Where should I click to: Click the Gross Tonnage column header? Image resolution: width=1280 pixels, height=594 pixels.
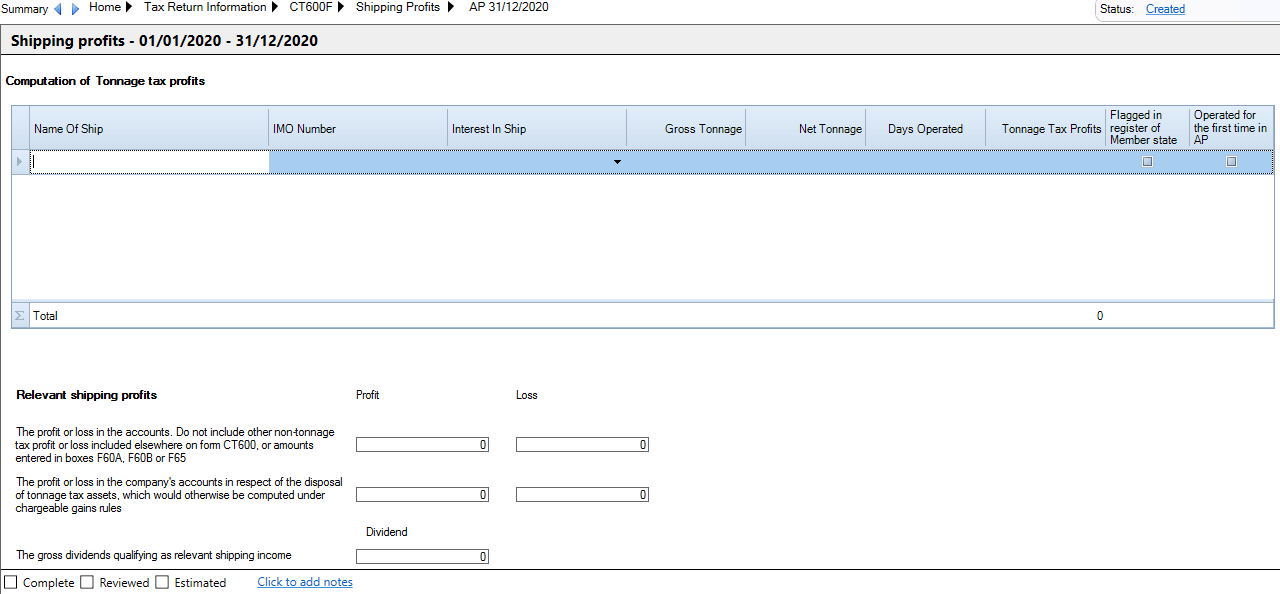(686, 128)
